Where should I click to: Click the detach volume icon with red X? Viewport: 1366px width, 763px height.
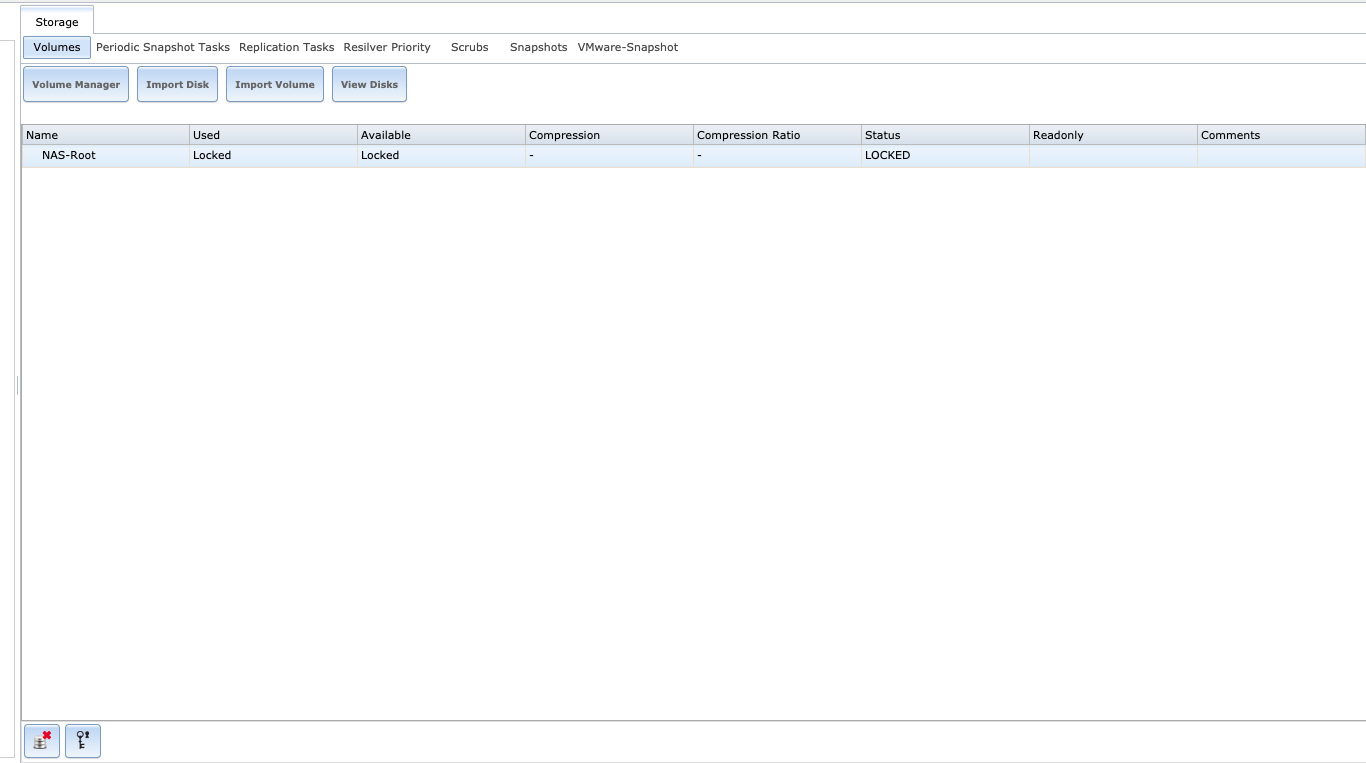pyautogui.click(x=42, y=741)
